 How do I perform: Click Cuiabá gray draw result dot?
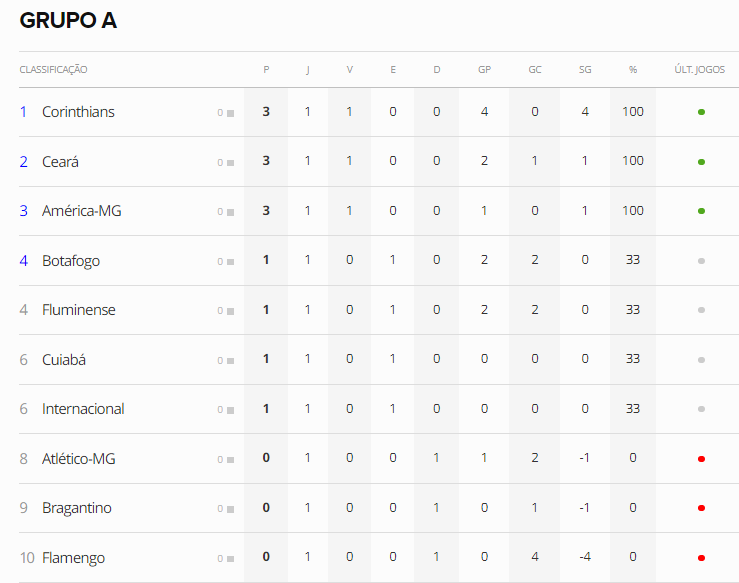[x=701, y=360]
